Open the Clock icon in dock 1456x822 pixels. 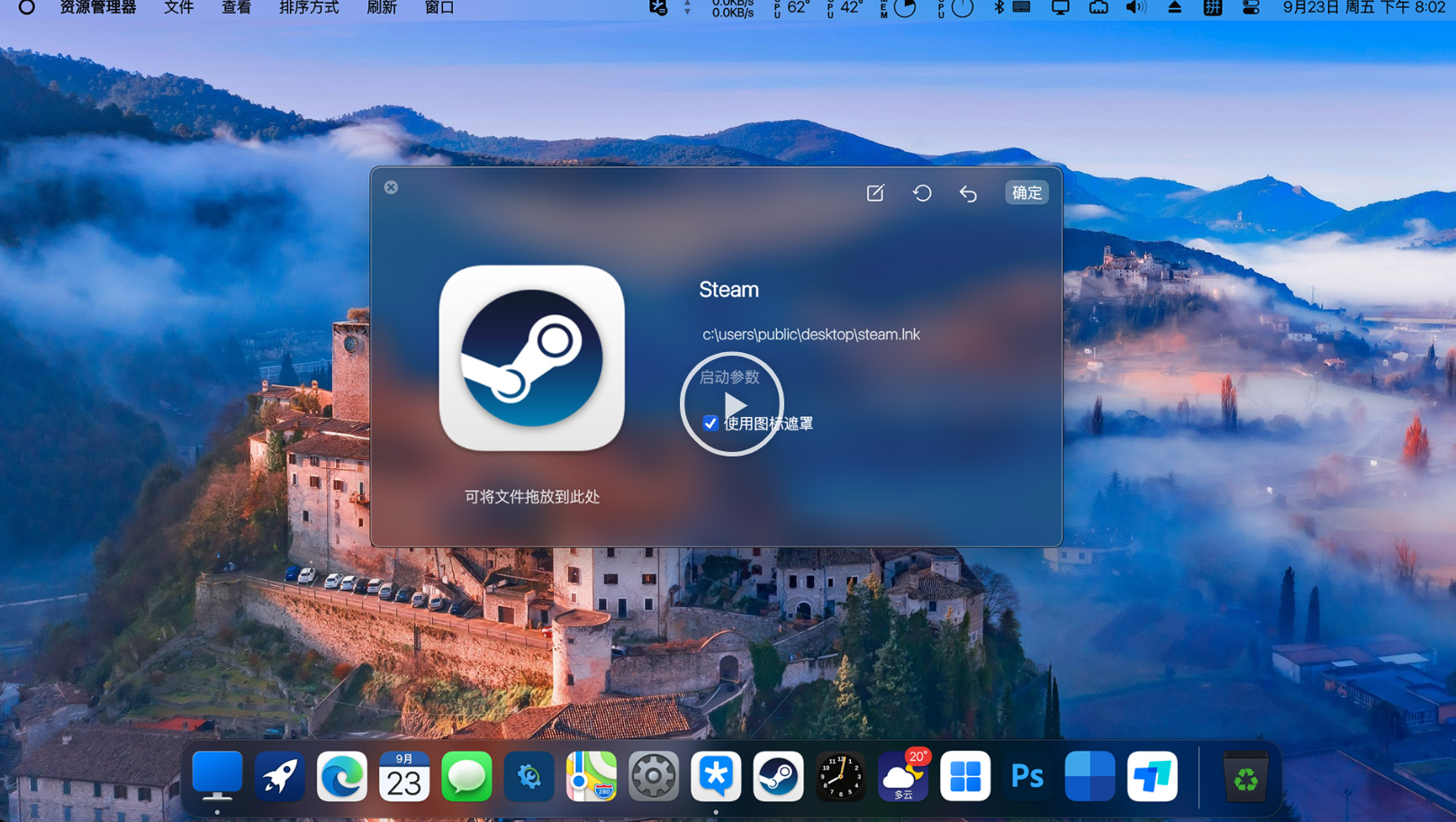(x=840, y=776)
